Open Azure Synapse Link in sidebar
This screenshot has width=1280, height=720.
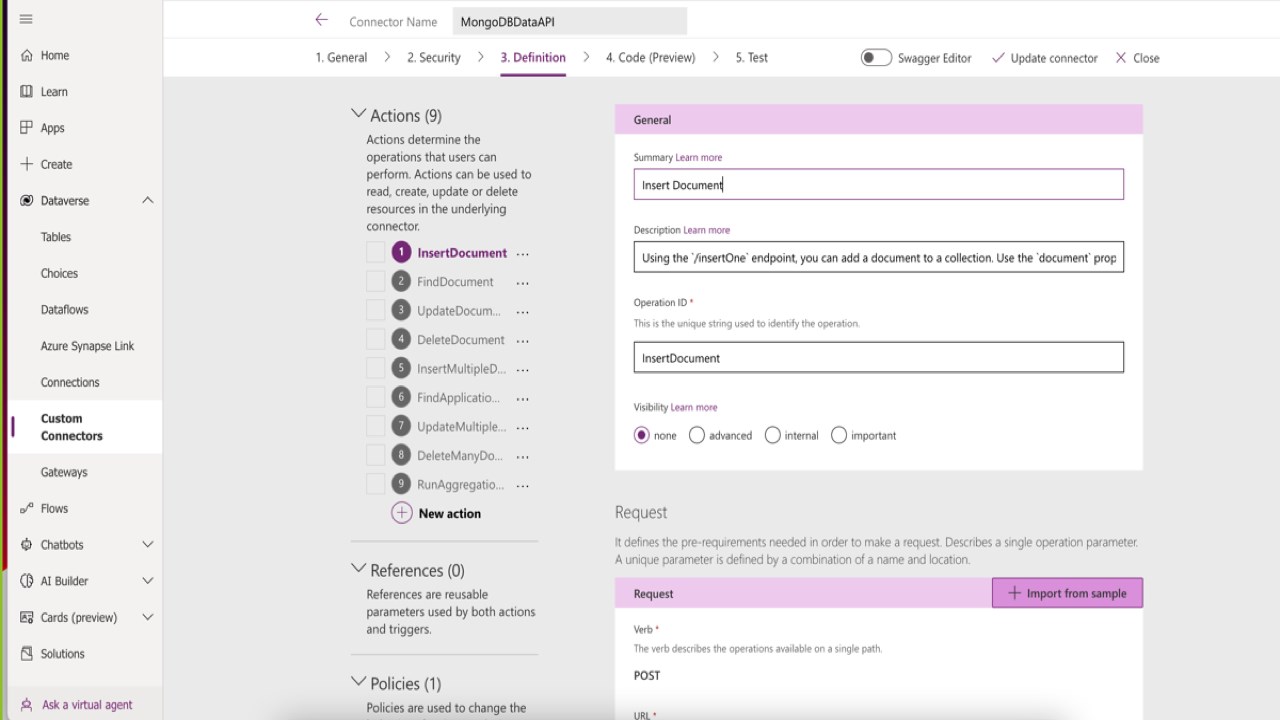tap(87, 346)
